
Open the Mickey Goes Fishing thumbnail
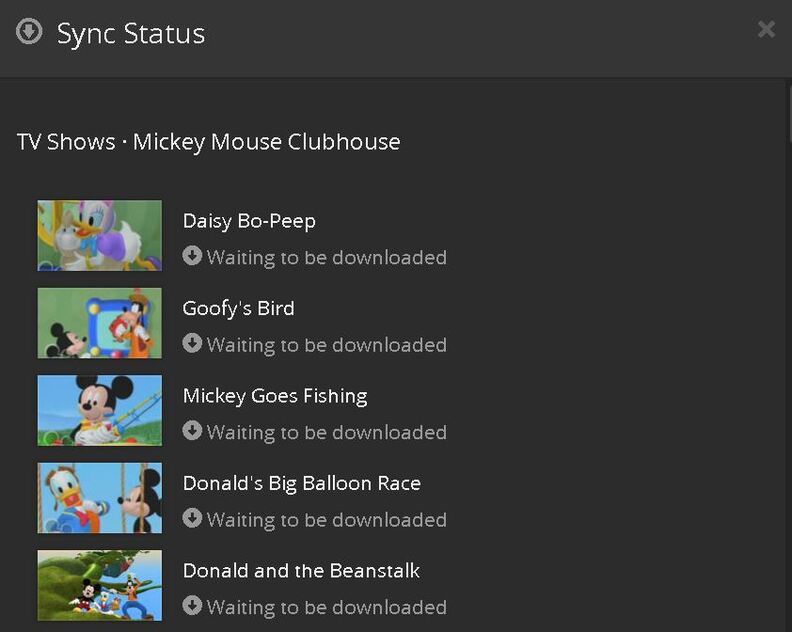pyautogui.click(x=100, y=410)
